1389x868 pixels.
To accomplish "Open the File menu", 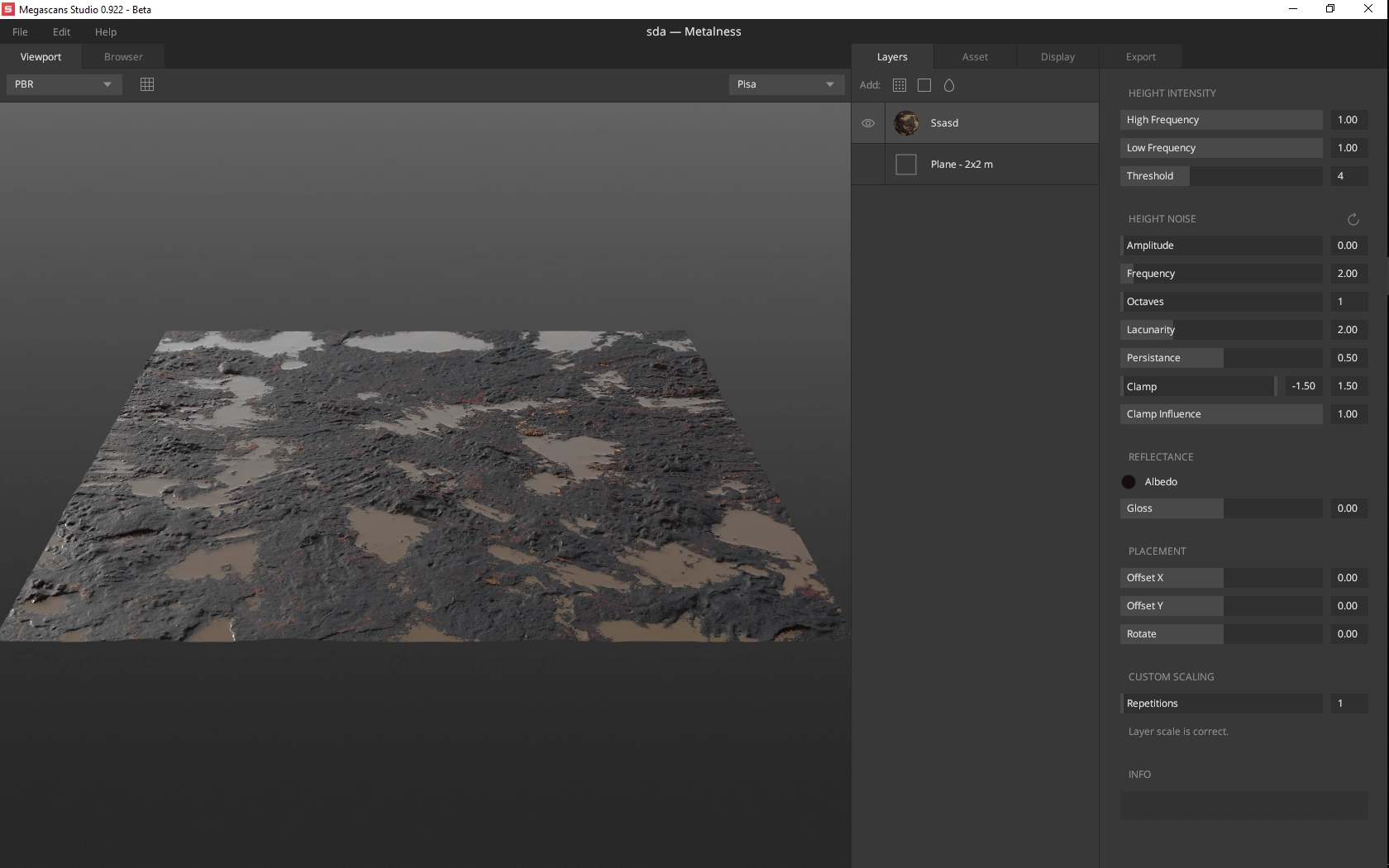I will point(20,32).
